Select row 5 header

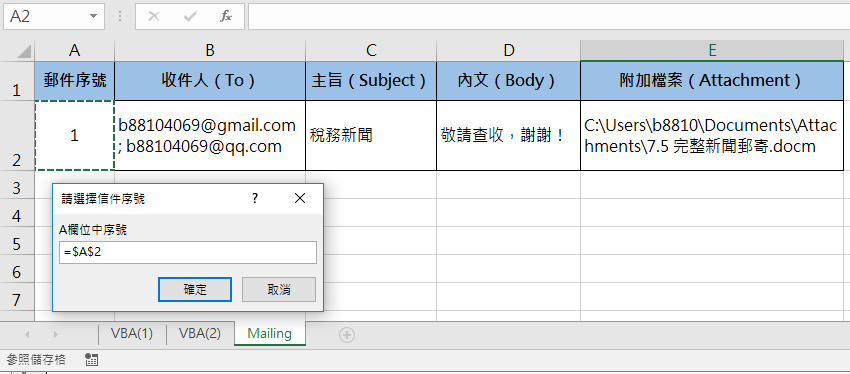(17, 241)
